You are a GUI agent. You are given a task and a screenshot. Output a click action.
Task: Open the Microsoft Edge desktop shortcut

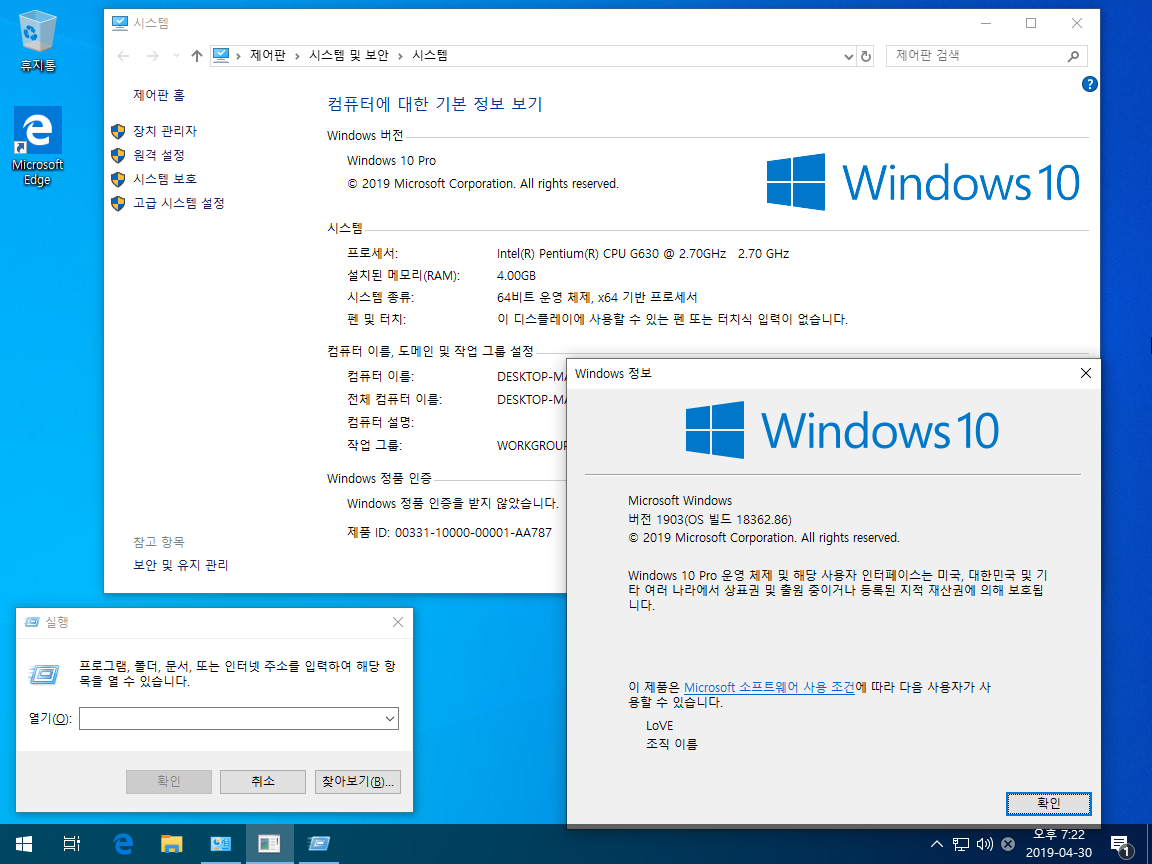tap(37, 146)
